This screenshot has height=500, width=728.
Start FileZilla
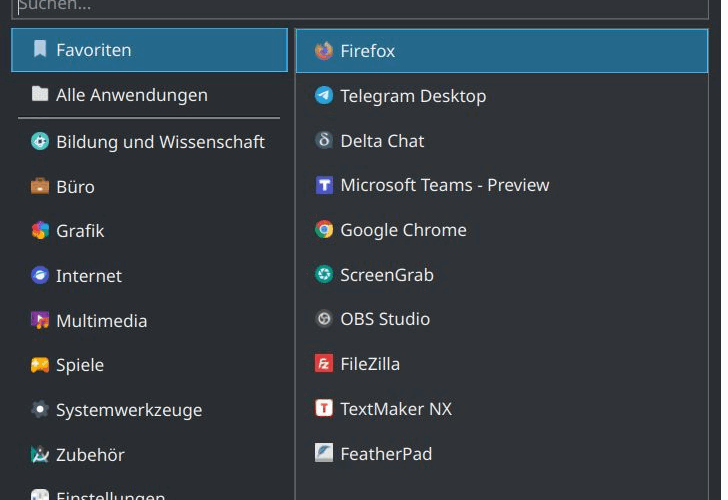[x=502, y=364]
